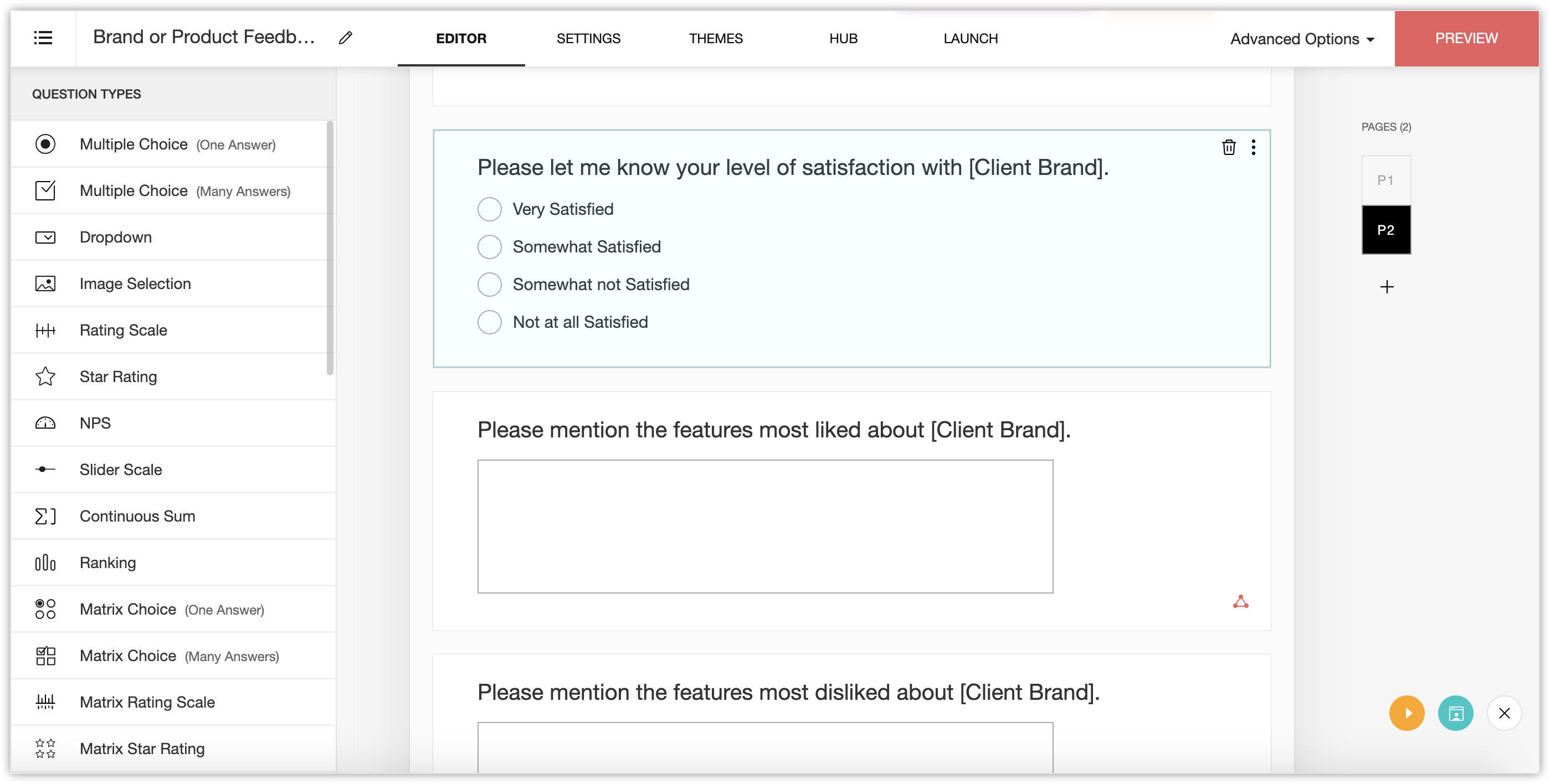1550x784 pixels.
Task: Click the pencil icon to rename survey
Action: click(x=345, y=38)
